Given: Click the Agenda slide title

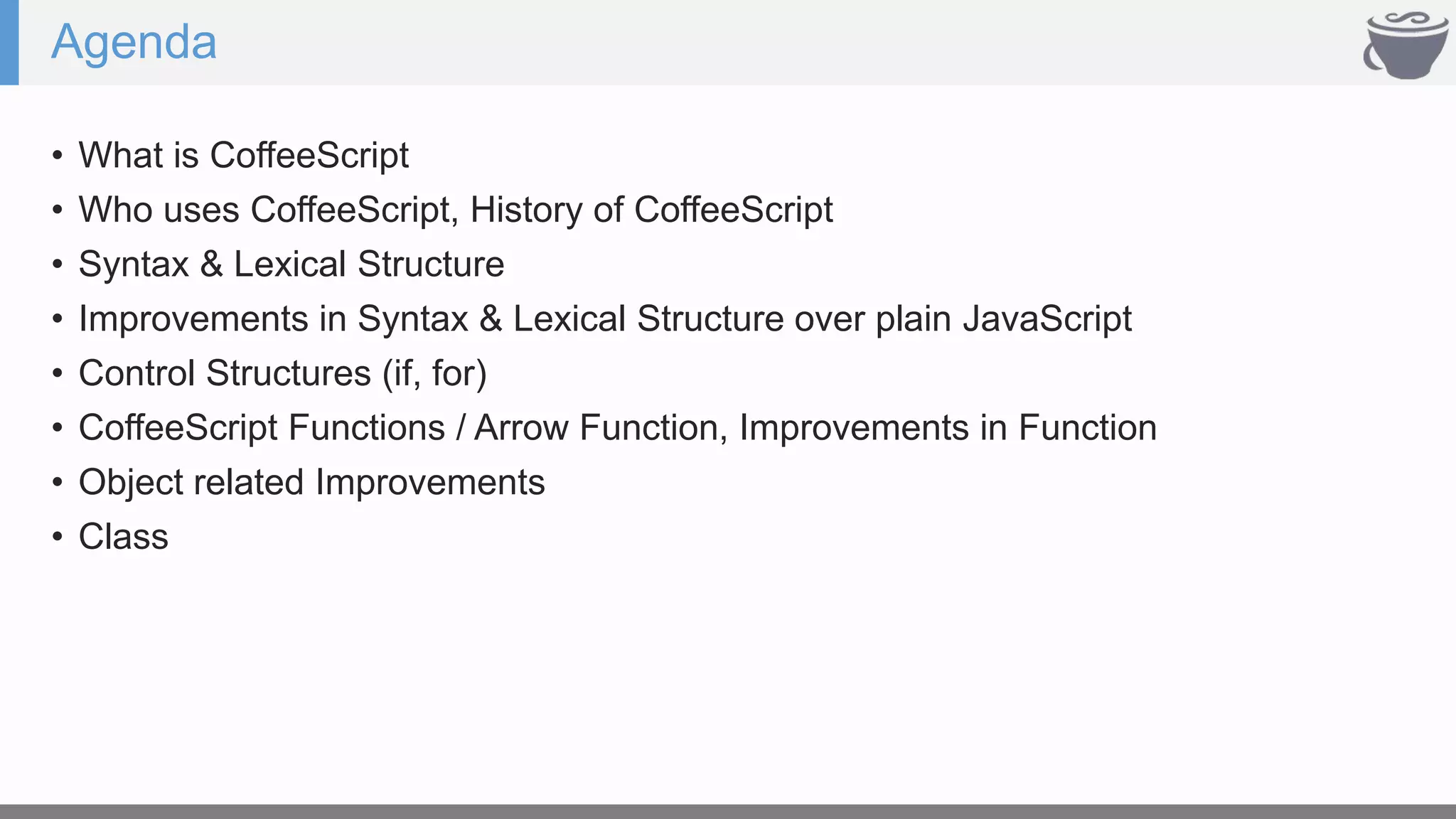Looking at the screenshot, I should click(134, 42).
